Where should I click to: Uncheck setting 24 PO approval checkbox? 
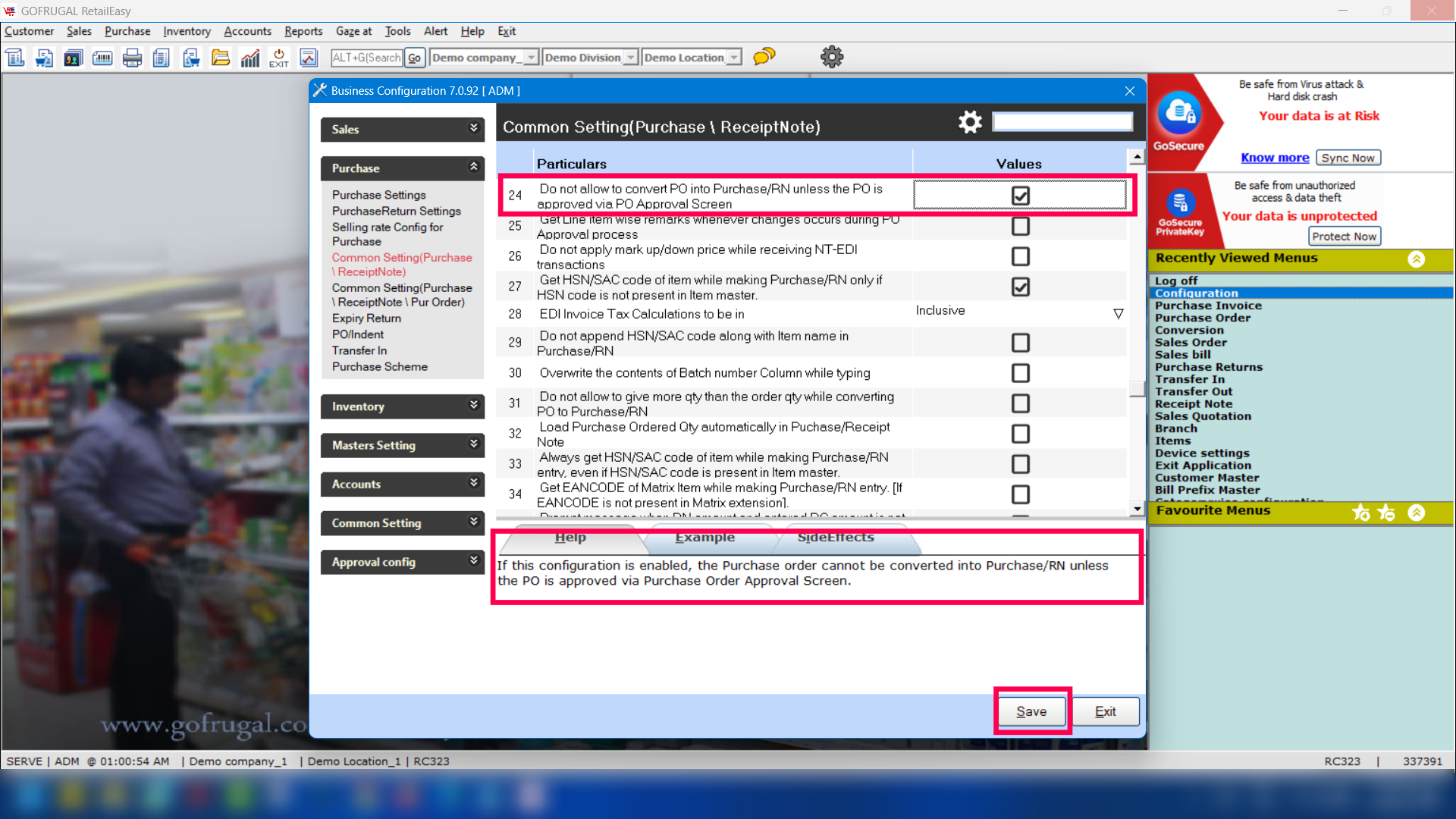(1020, 196)
